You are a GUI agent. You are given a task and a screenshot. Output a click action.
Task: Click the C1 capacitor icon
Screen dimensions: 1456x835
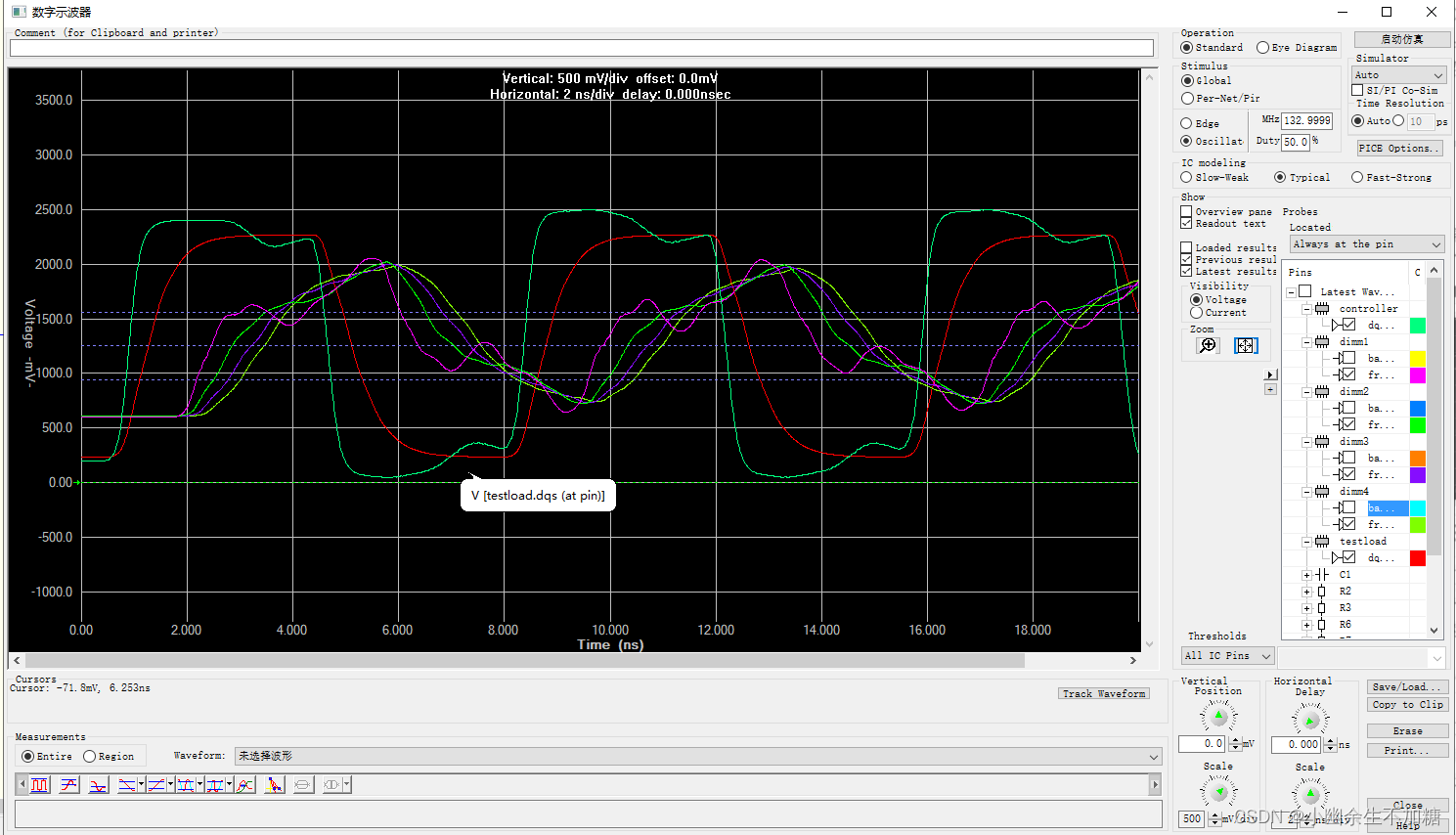tap(1321, 574)
